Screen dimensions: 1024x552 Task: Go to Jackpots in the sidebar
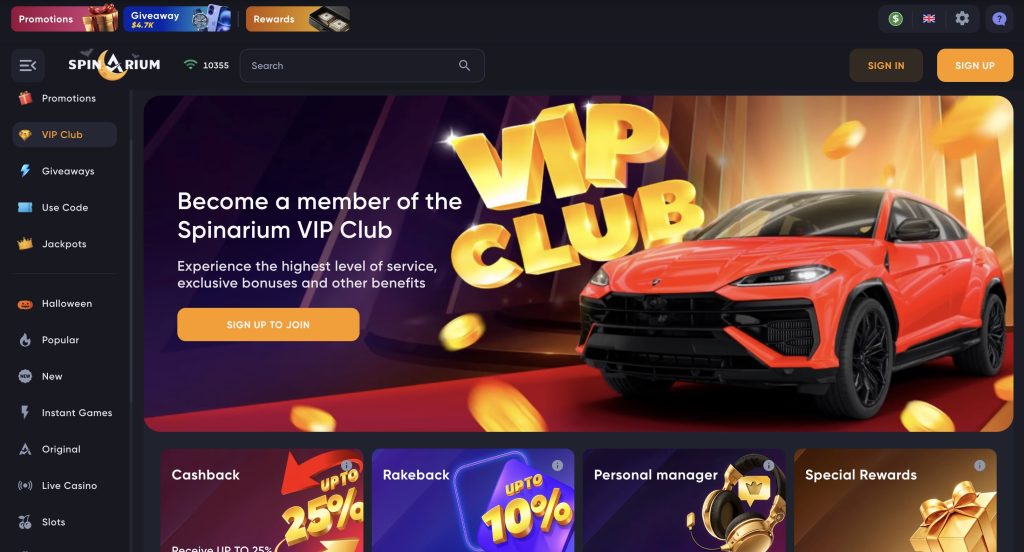(x=65, y=244)
